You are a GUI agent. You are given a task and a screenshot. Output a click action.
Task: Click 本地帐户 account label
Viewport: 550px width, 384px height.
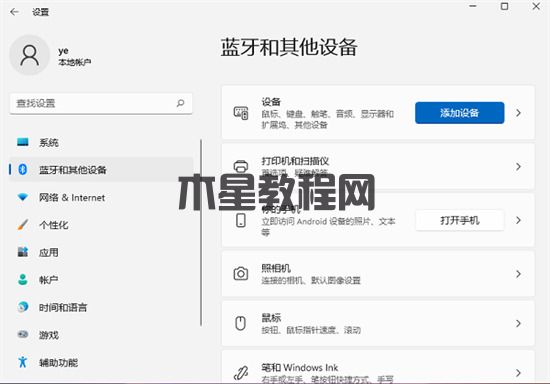coord(75,62)
